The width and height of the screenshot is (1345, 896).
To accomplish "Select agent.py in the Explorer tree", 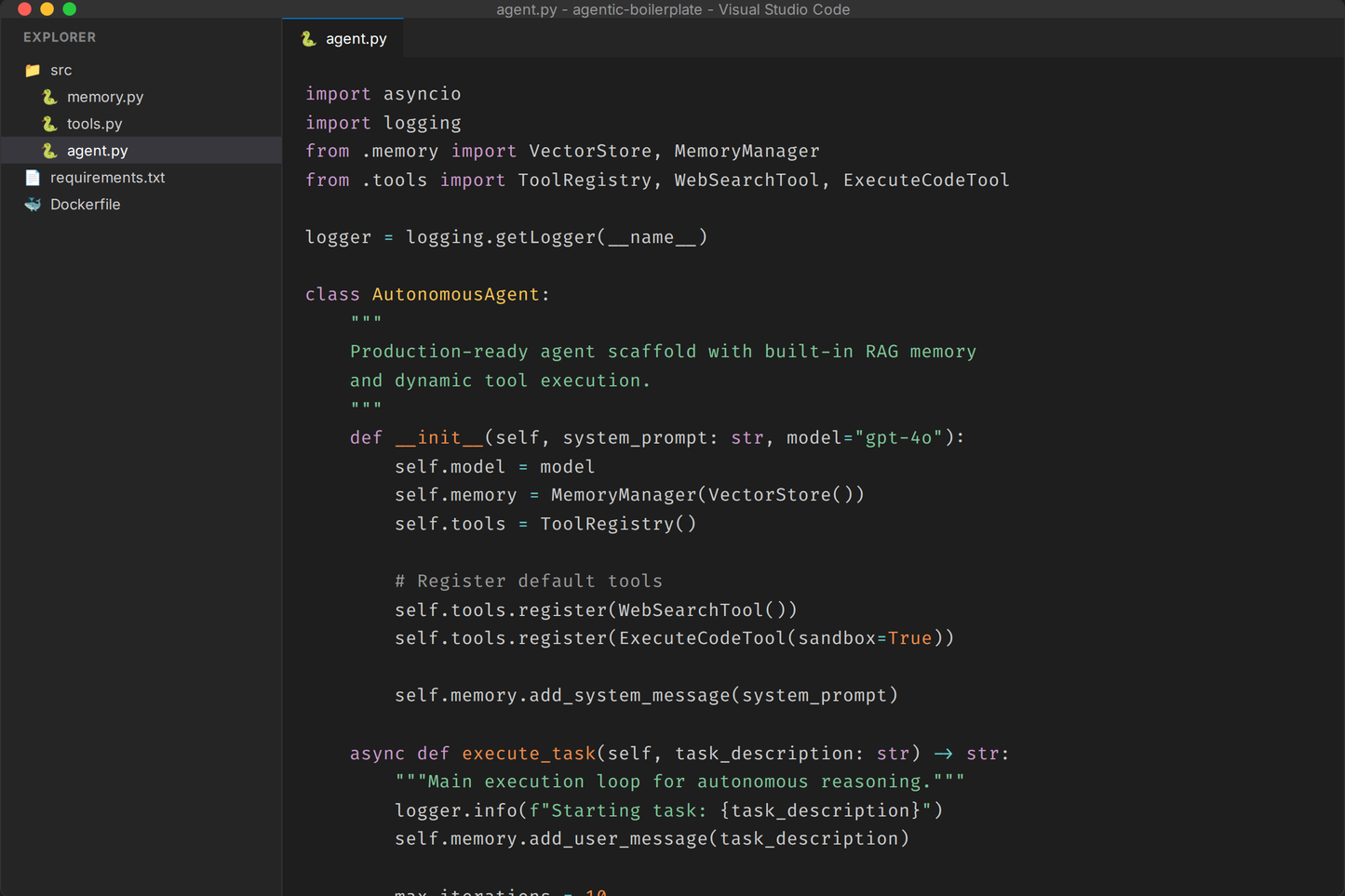I will click(141, 151).
